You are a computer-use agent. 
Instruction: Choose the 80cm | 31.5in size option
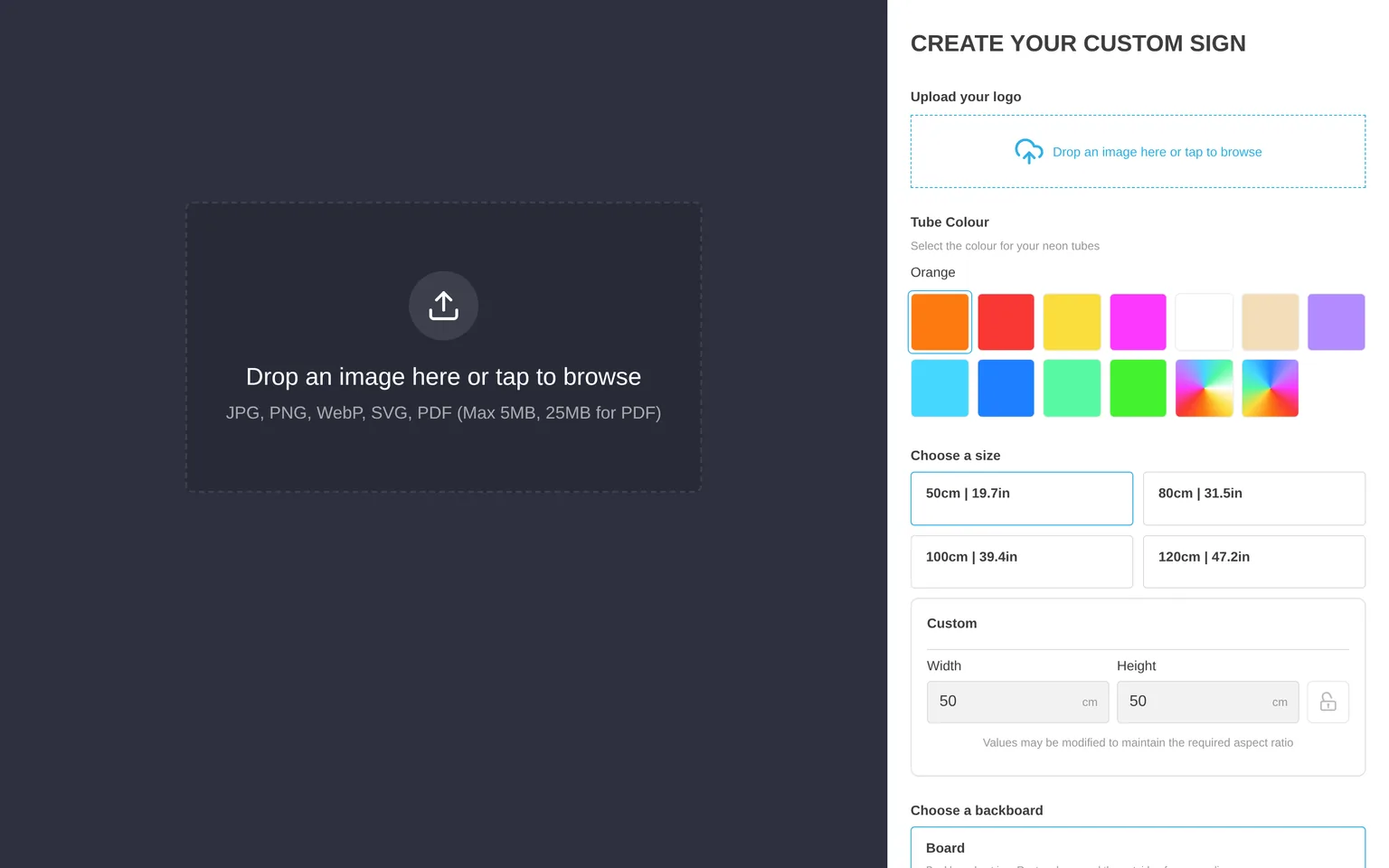pos(1254,498)
